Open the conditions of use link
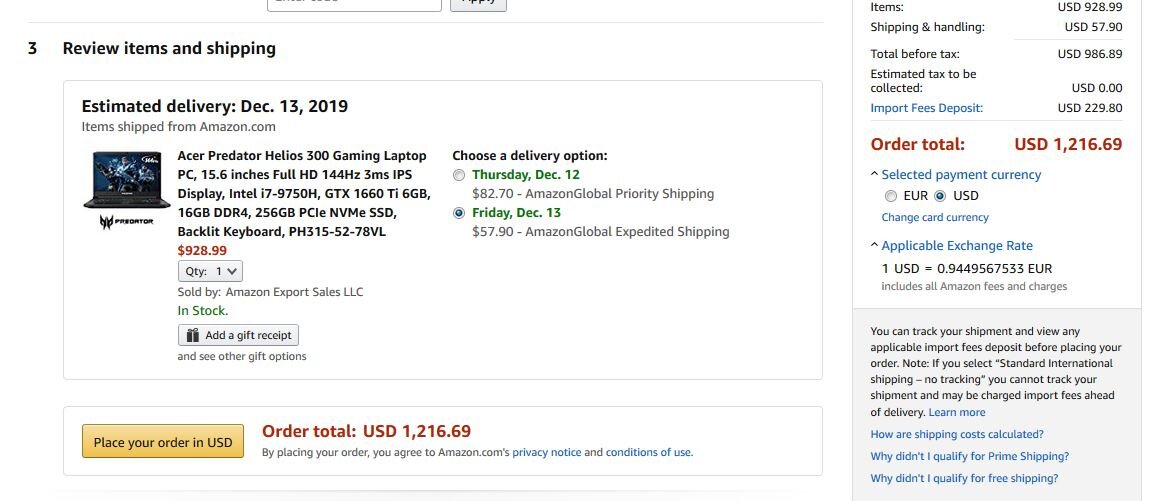Image resolution: width=1159 pixels, height=501 pixels. click(648, 452)
